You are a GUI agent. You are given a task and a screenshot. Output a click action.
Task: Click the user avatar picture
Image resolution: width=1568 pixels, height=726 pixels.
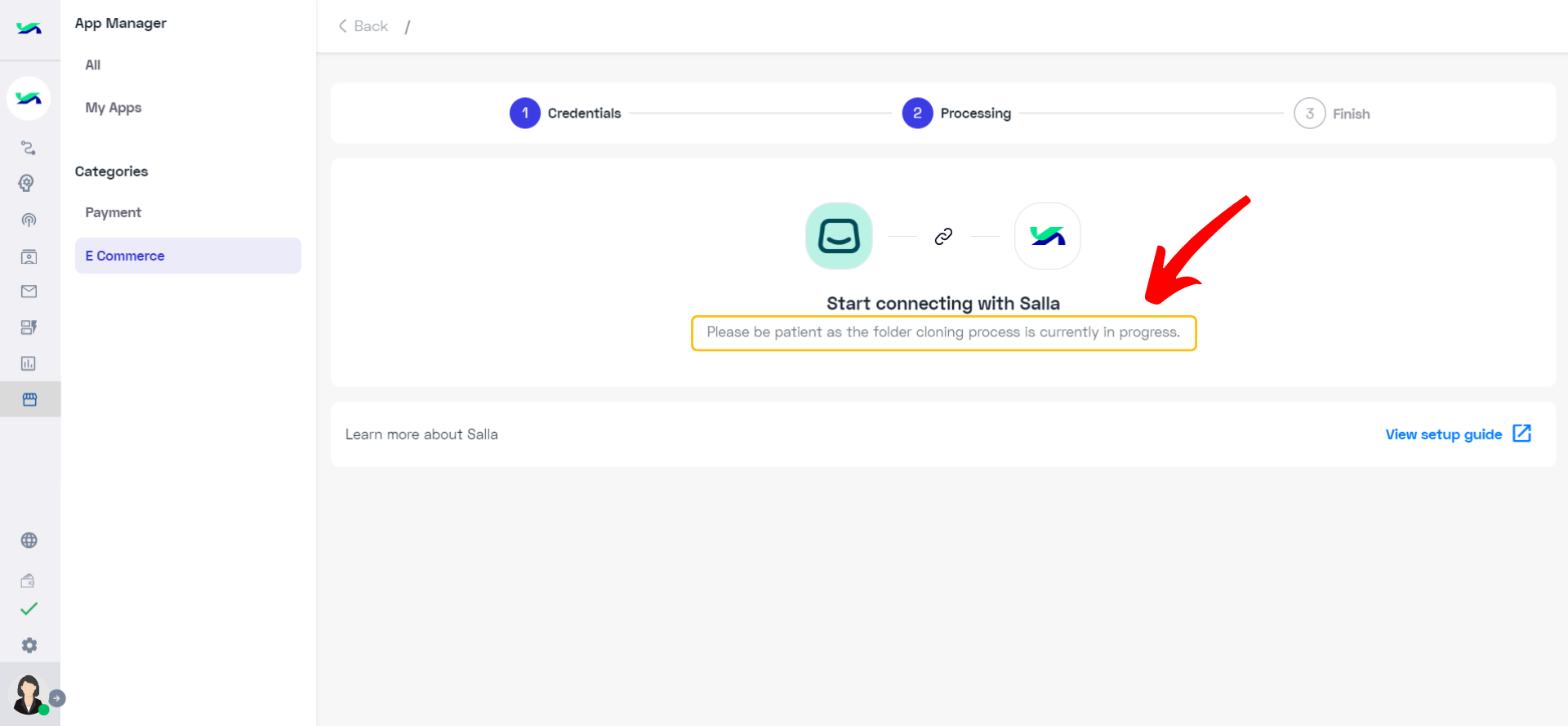[x=29, y=694]
